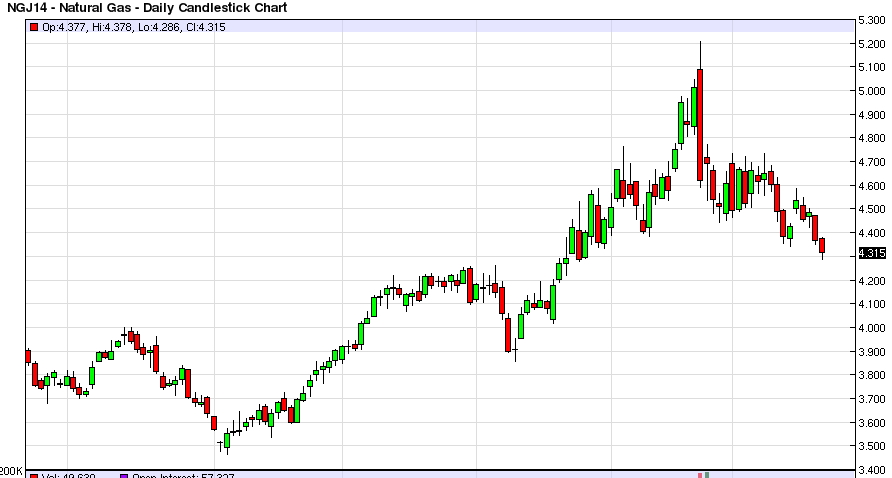Click the 5.300 price axis label
This screenshot has width=892, height=478.
(x=871, y=20)
